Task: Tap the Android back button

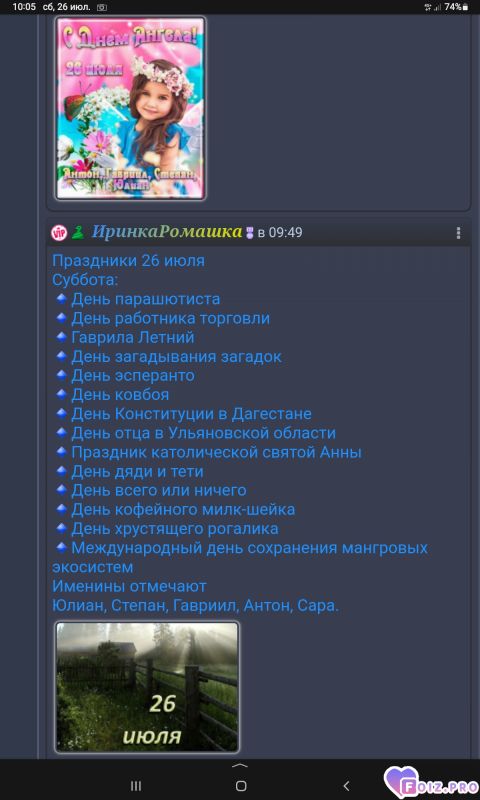Action: point(346,786)
